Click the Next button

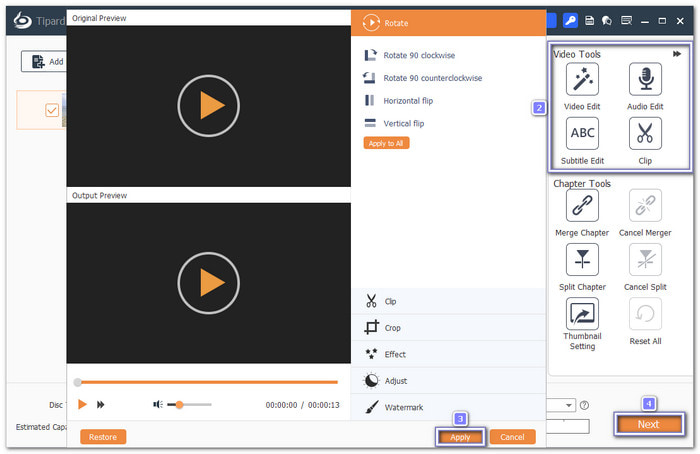pos(649,424)
